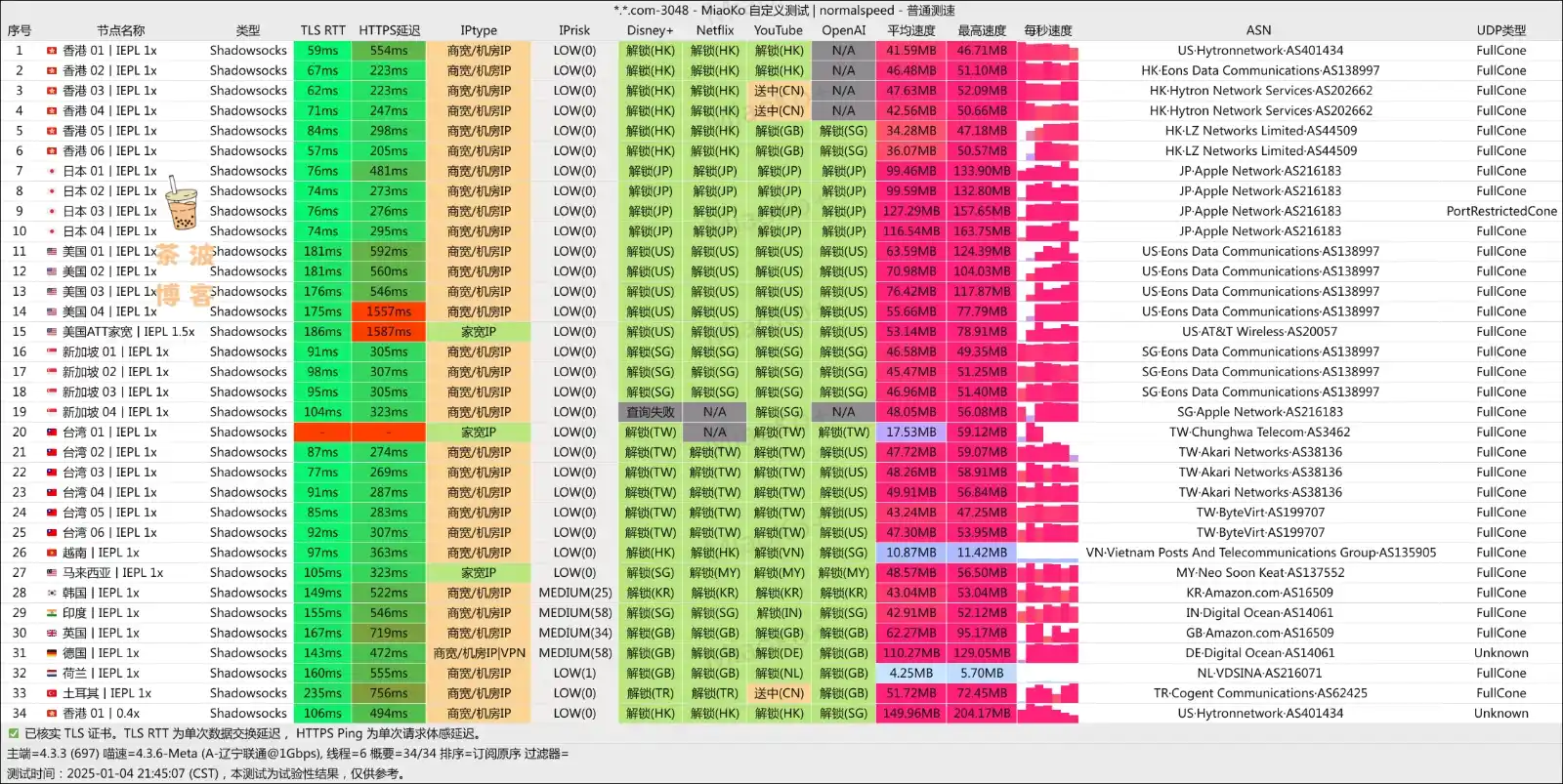Viewport: 1563px width, 784px height.
Task: Click the 17.53MB average speed cell
Action: pyautogui.click(x=911, y=433)
